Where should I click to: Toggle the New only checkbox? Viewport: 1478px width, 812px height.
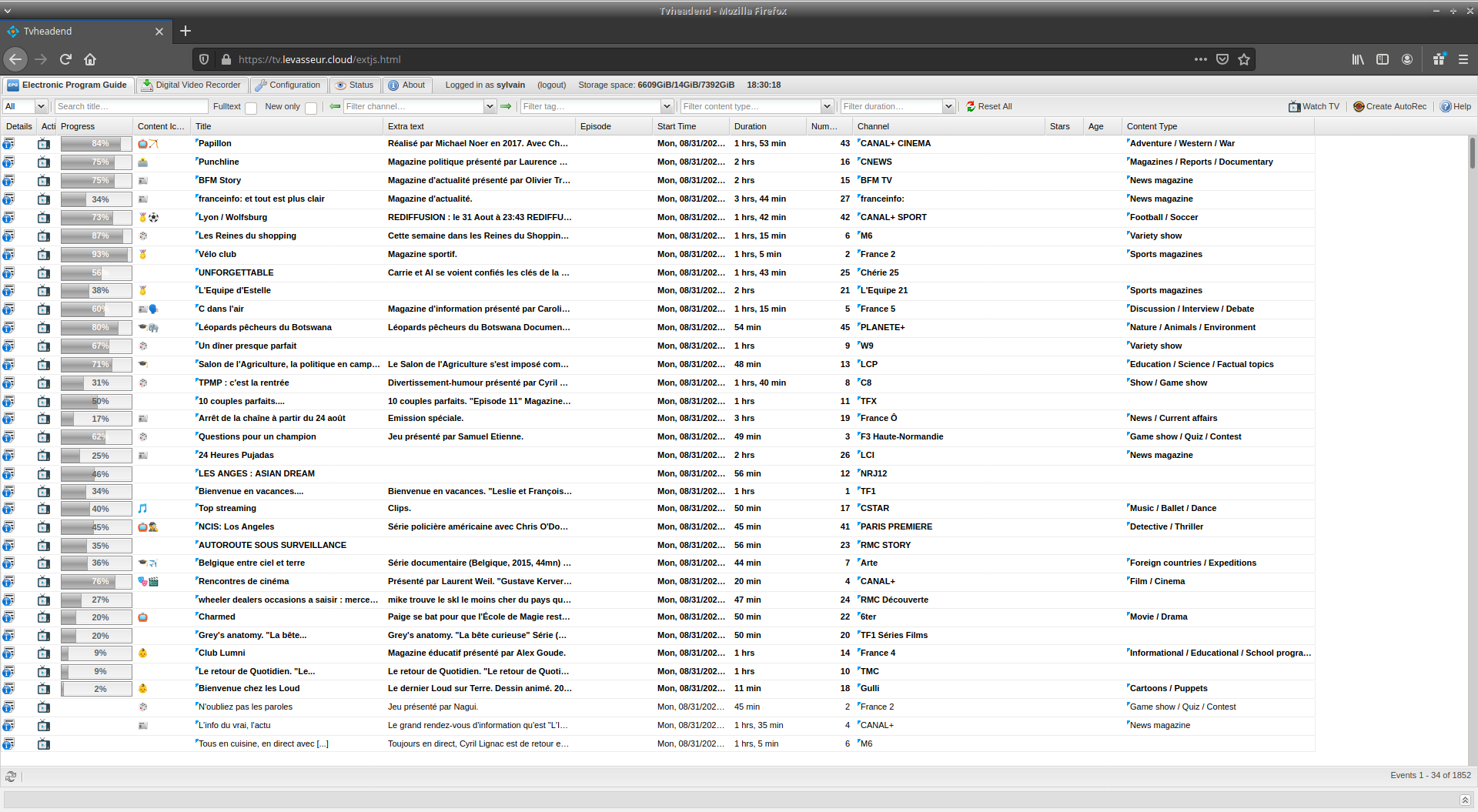pyautogui.click(x=311, y=108)
